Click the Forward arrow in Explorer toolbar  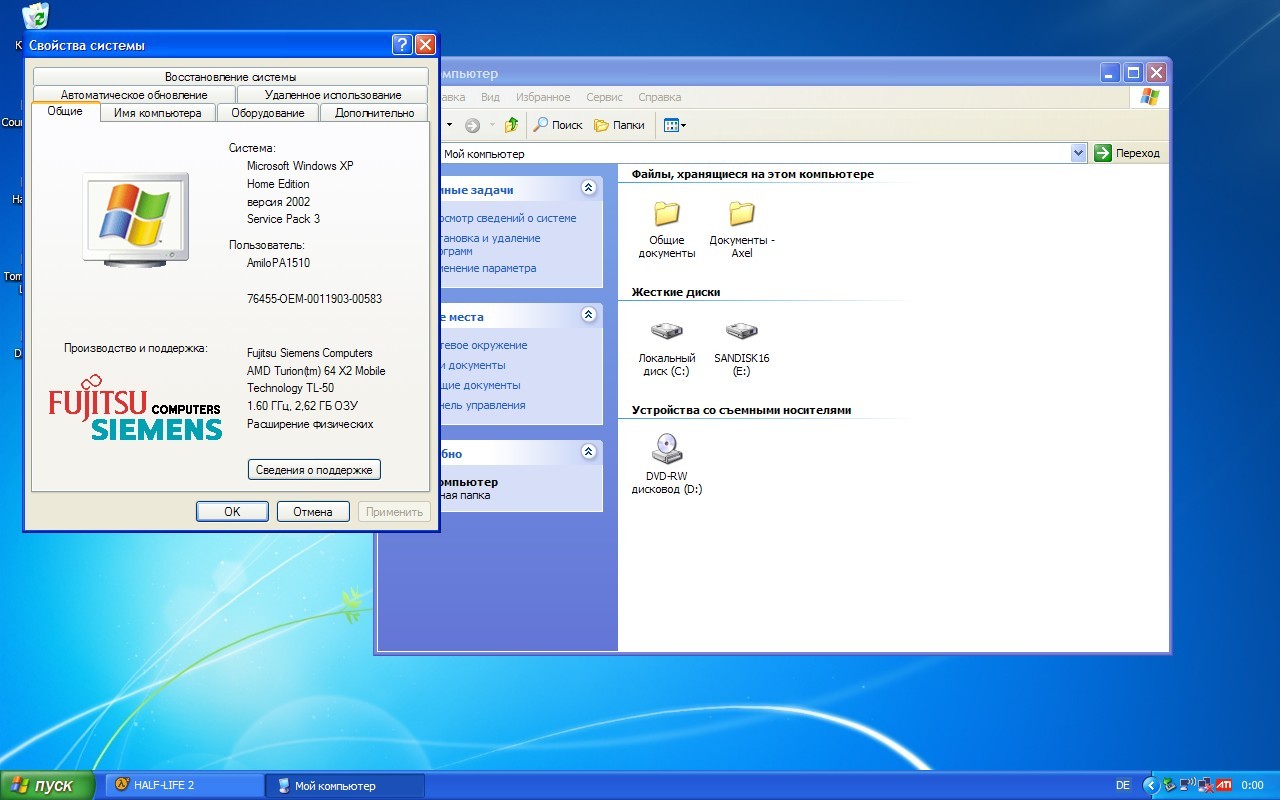coord(472,125)
